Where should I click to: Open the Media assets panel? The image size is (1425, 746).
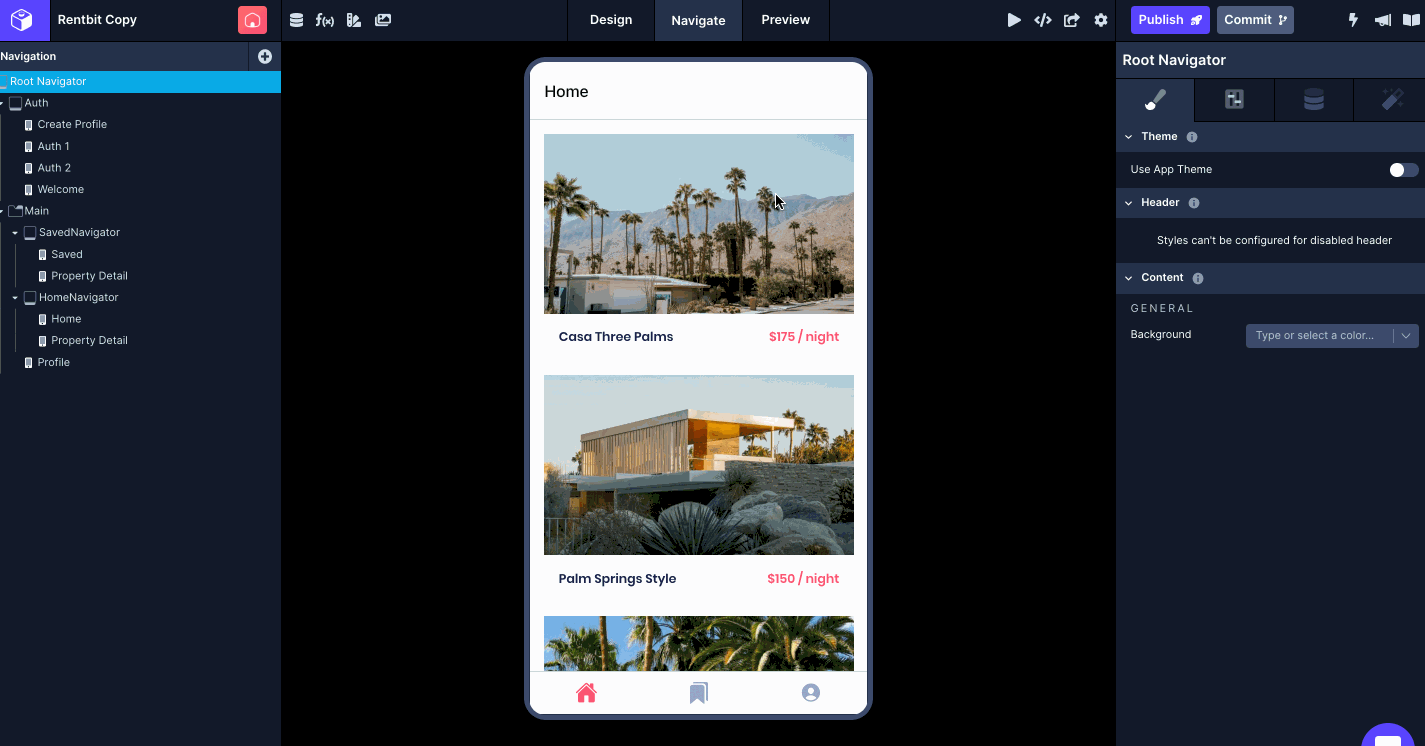click(x=382, y=19)
